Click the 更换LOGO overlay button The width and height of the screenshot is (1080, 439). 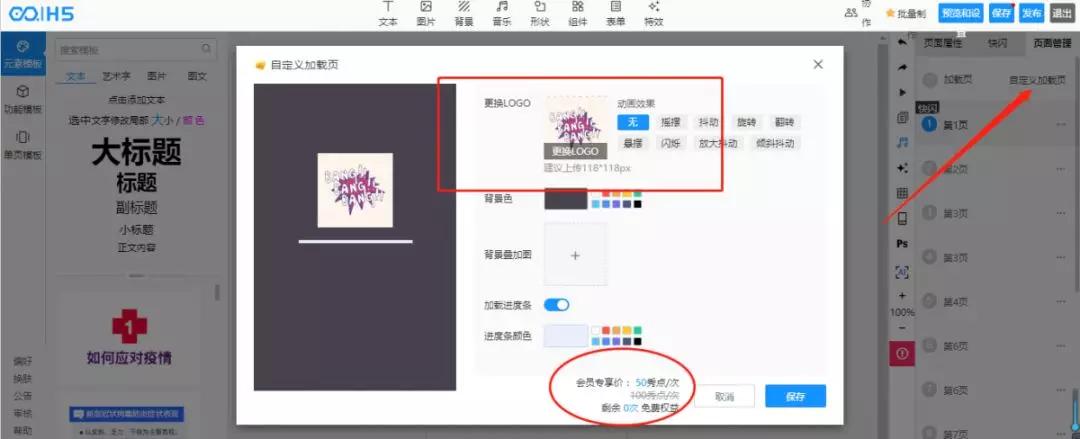click(x=575, y=152)
